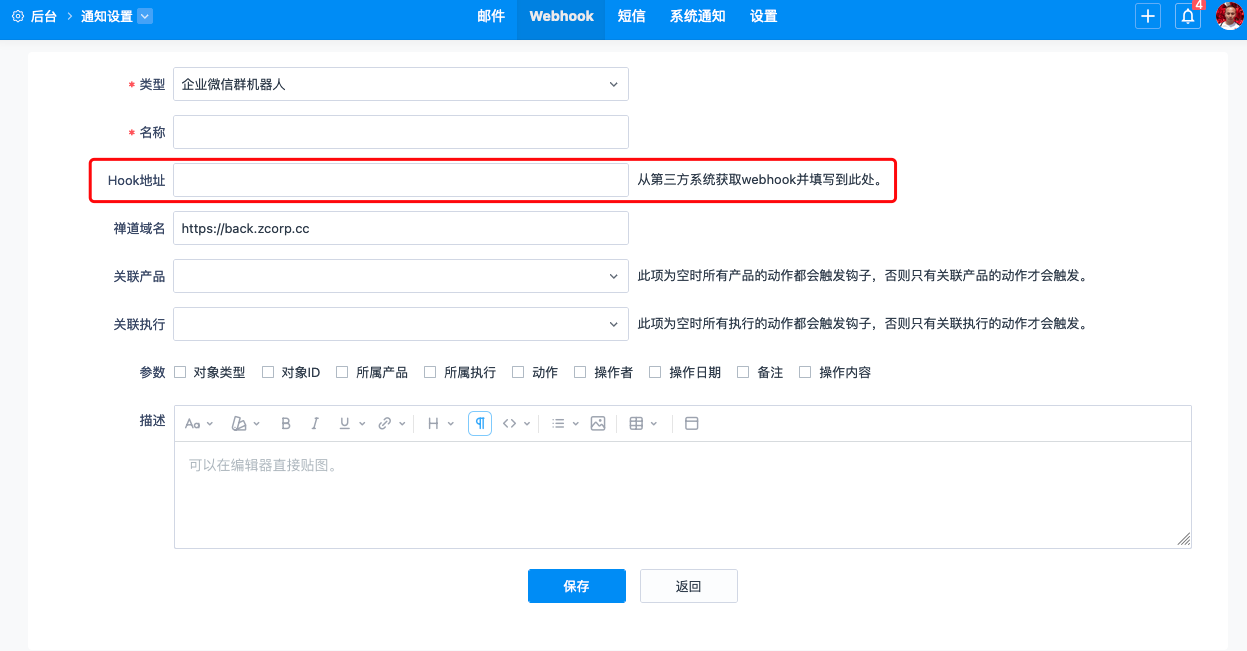Tick the 备注 checkbox
The image size is (1247, 651).
743,372
